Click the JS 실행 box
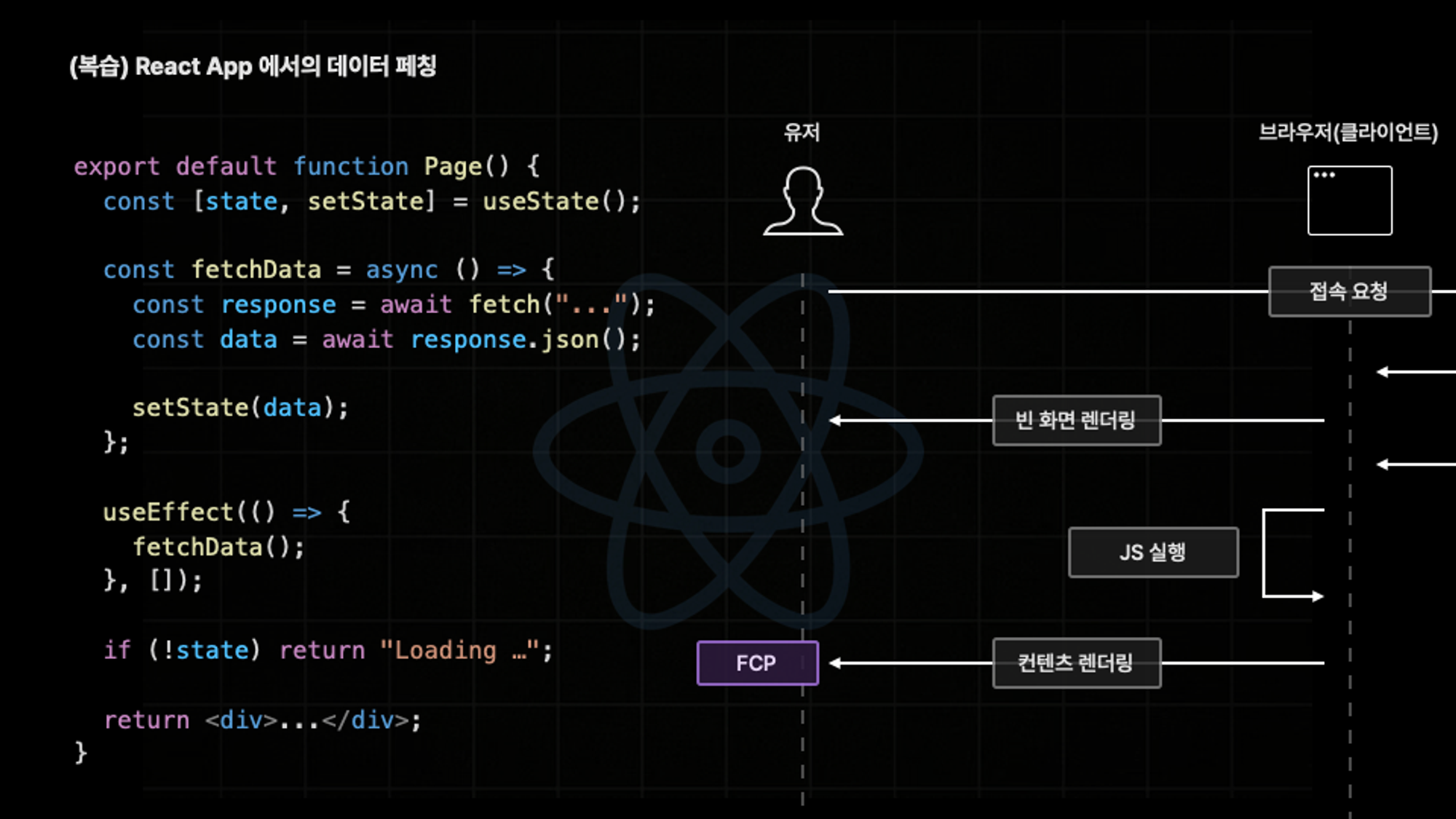Viewport: 1456px width, 819px height. [x=1152, y=553]
